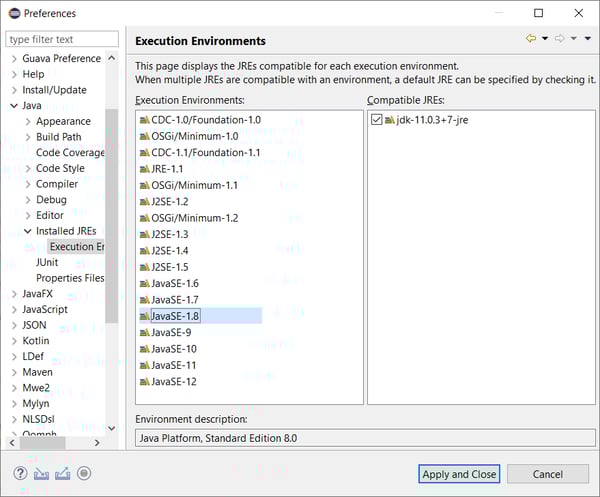
Task: Select JUnit in the preferences tree
Action: (x=47, y=262)
